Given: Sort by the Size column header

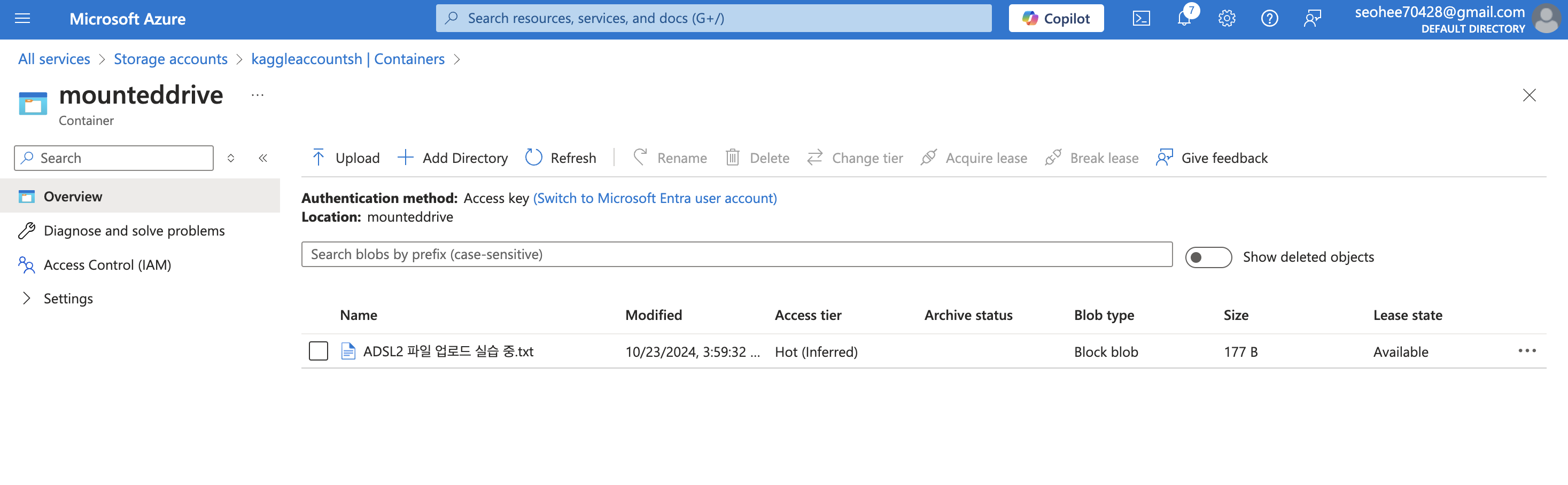Looking at the screenshot, I should (x=1236, y=315).
